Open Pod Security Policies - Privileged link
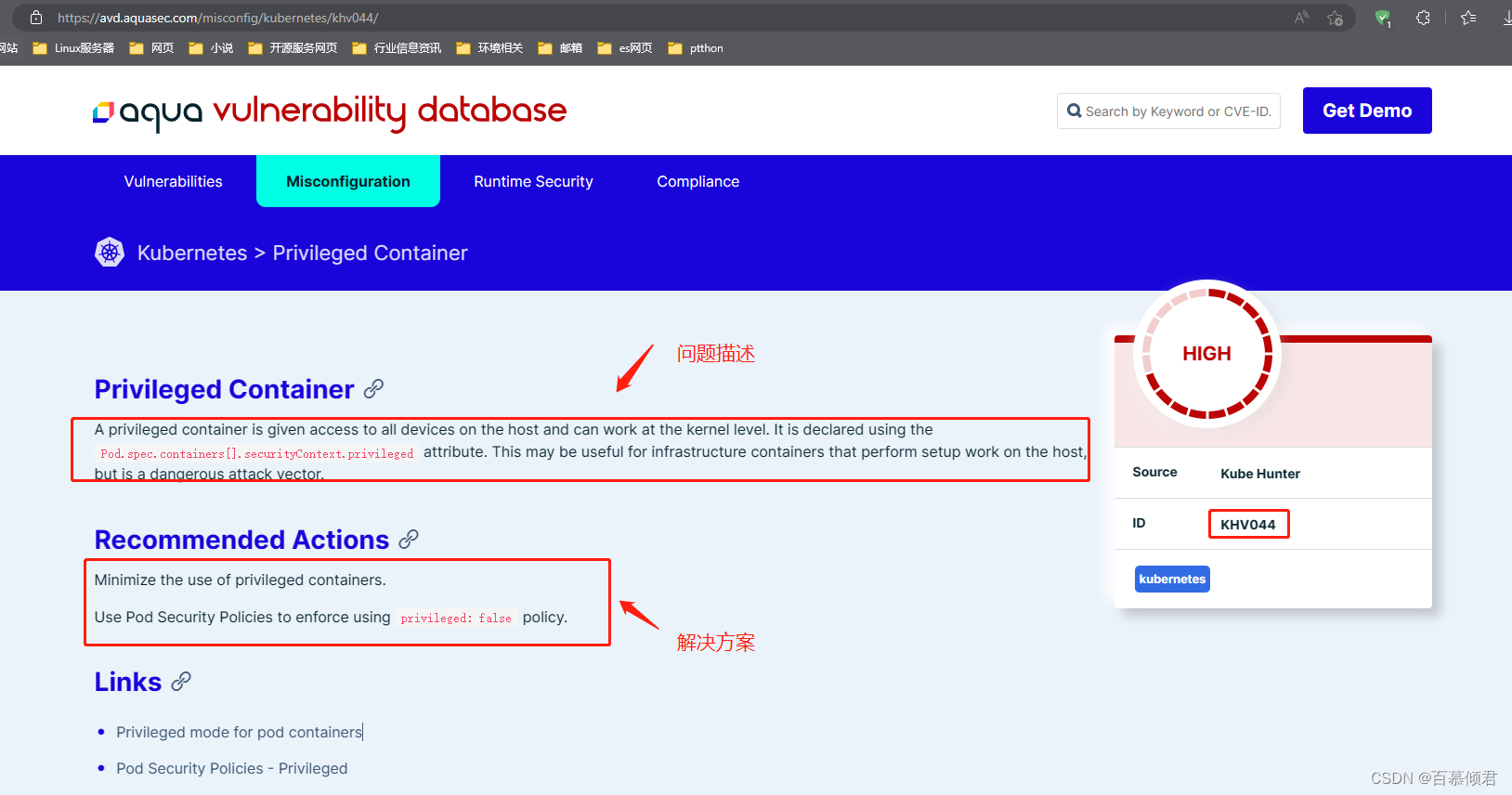Viewport: 1512px width, 795px height. 232,768
